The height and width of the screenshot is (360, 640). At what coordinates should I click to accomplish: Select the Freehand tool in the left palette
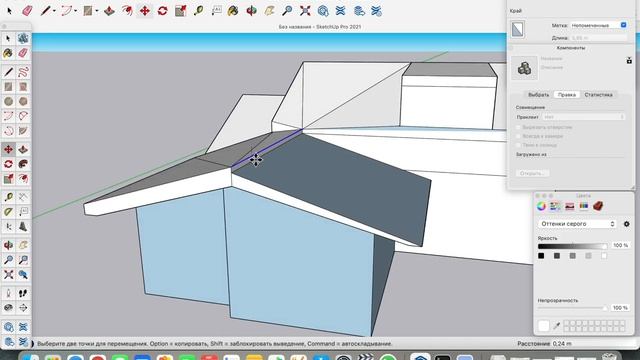[23, 72]
